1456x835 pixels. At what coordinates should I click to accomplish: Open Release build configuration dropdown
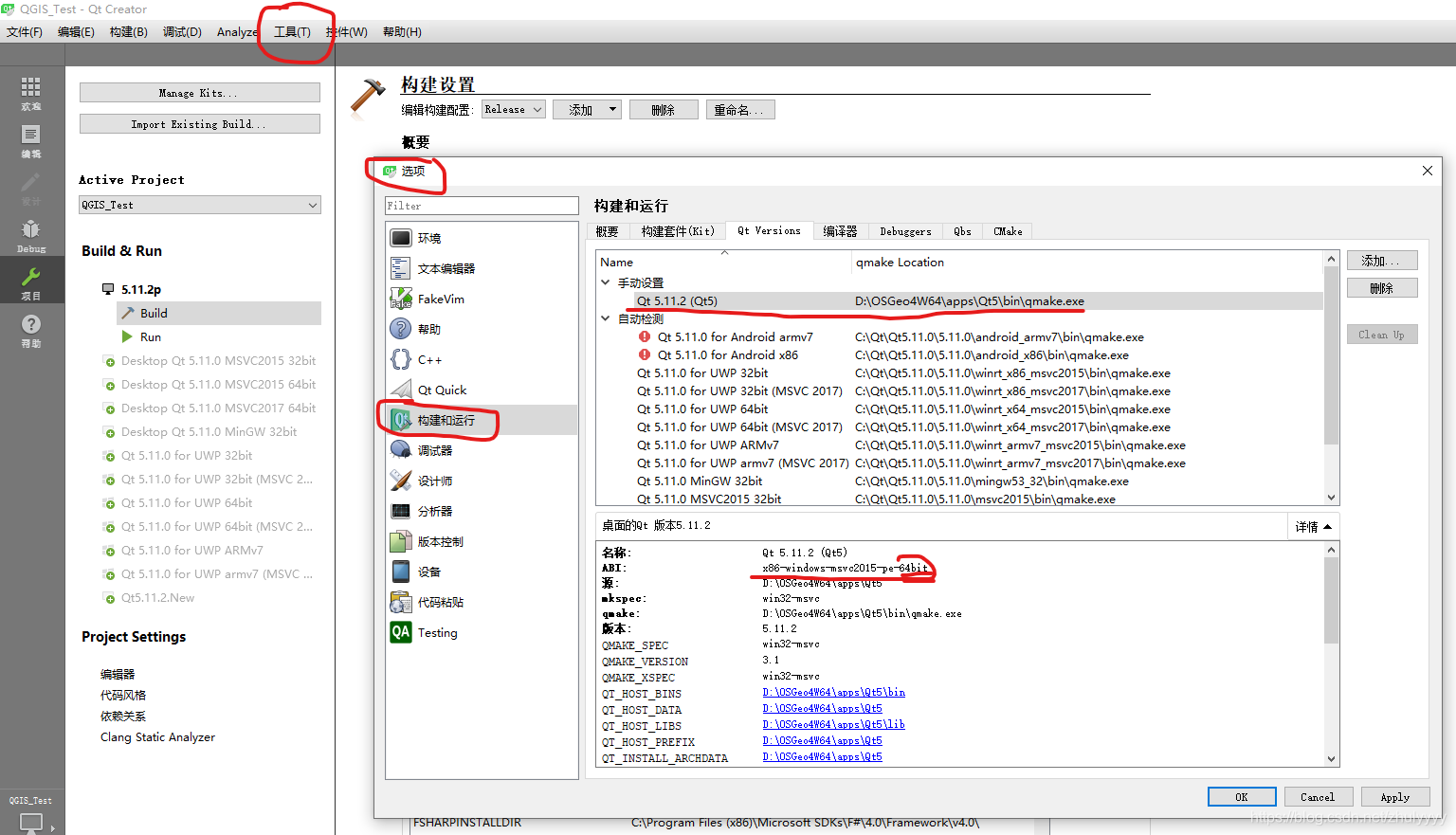(513, 110)
